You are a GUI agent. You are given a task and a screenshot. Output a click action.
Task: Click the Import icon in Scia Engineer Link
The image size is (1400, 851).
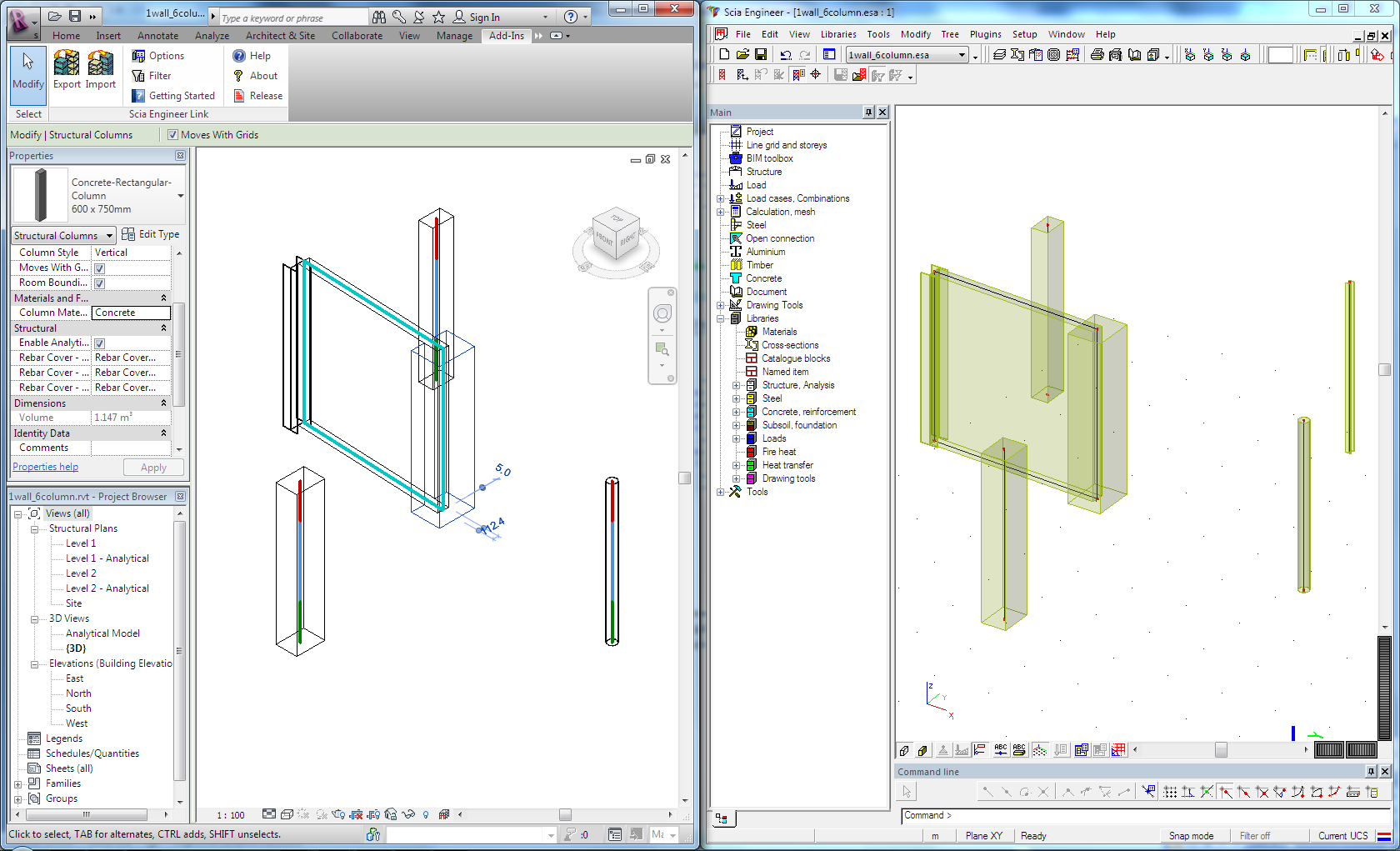click(101, 69)
